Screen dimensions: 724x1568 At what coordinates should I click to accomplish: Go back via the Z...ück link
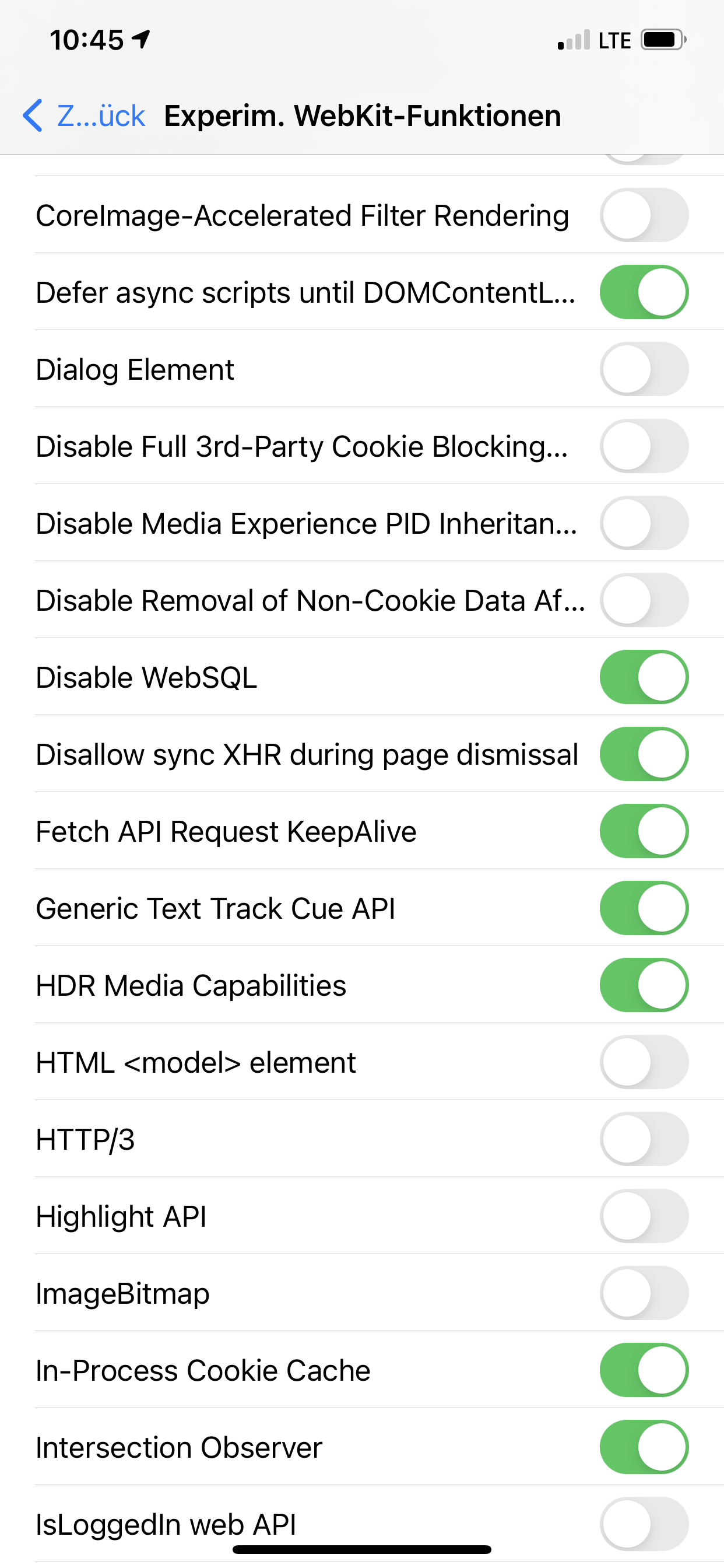[x=100, y=116]
